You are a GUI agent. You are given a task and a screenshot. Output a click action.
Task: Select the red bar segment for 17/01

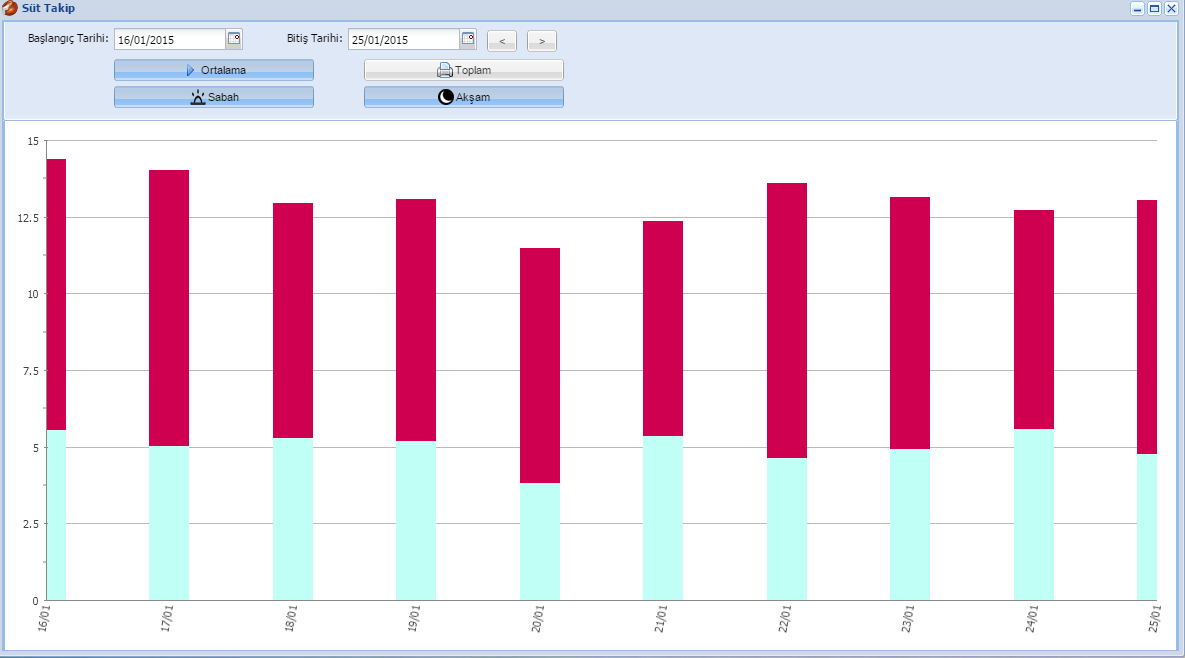click(169, 308)
